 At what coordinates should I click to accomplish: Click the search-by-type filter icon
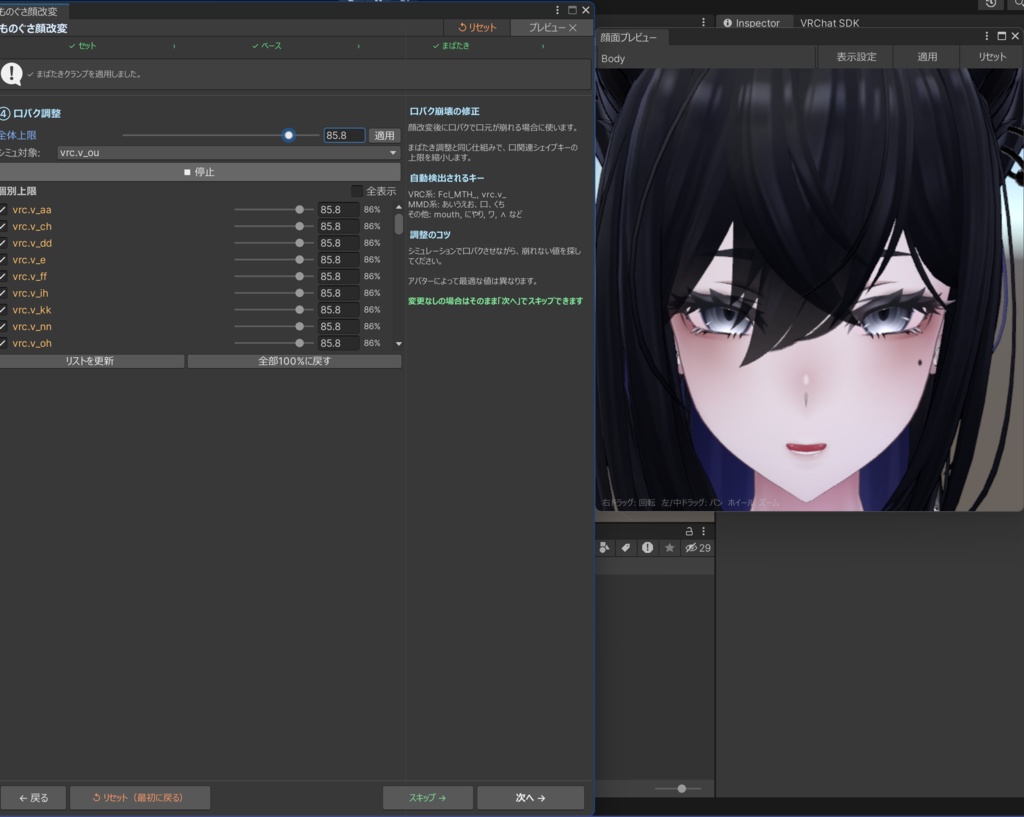pyautogui.click(x=604, y=548)
